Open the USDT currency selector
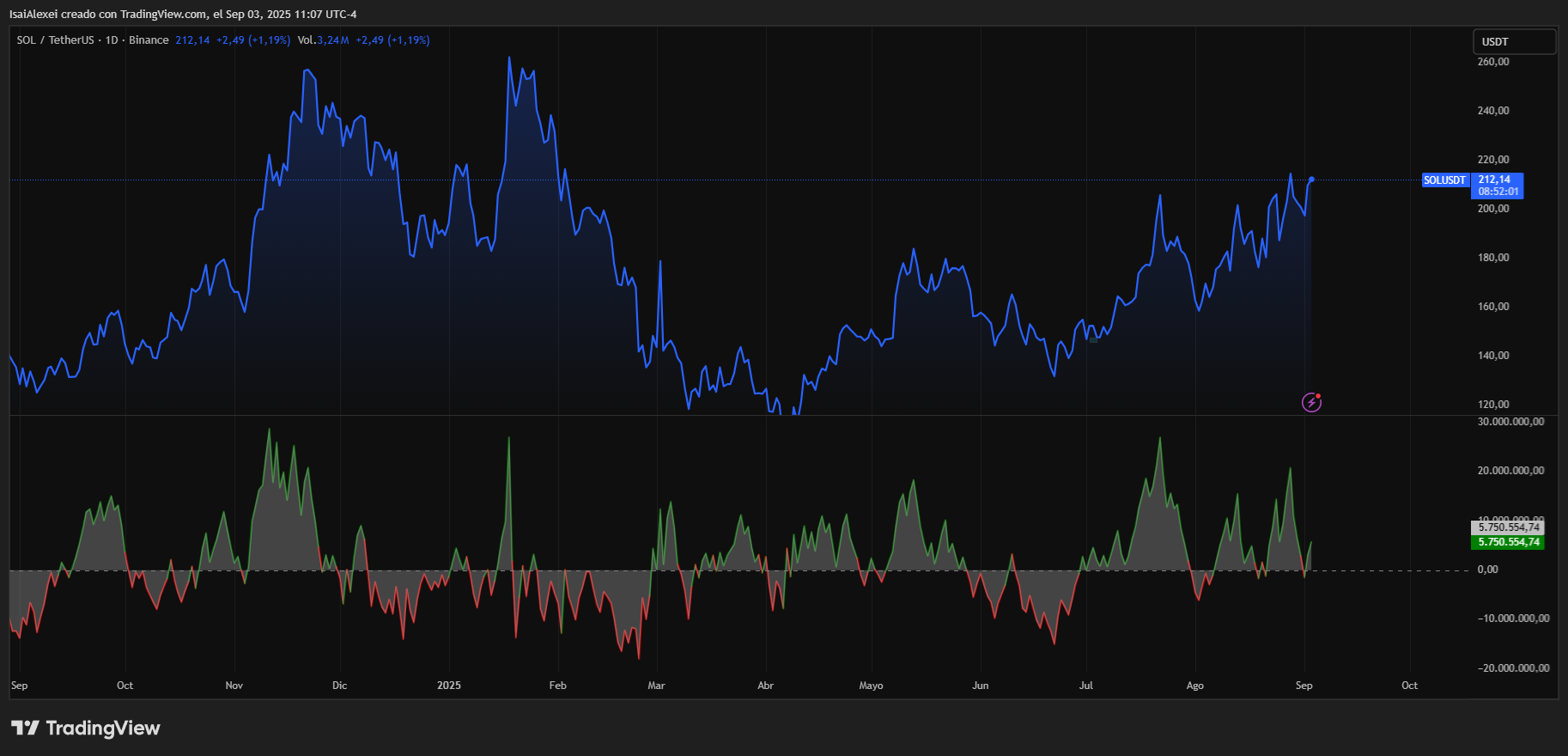 point(1514,41)
